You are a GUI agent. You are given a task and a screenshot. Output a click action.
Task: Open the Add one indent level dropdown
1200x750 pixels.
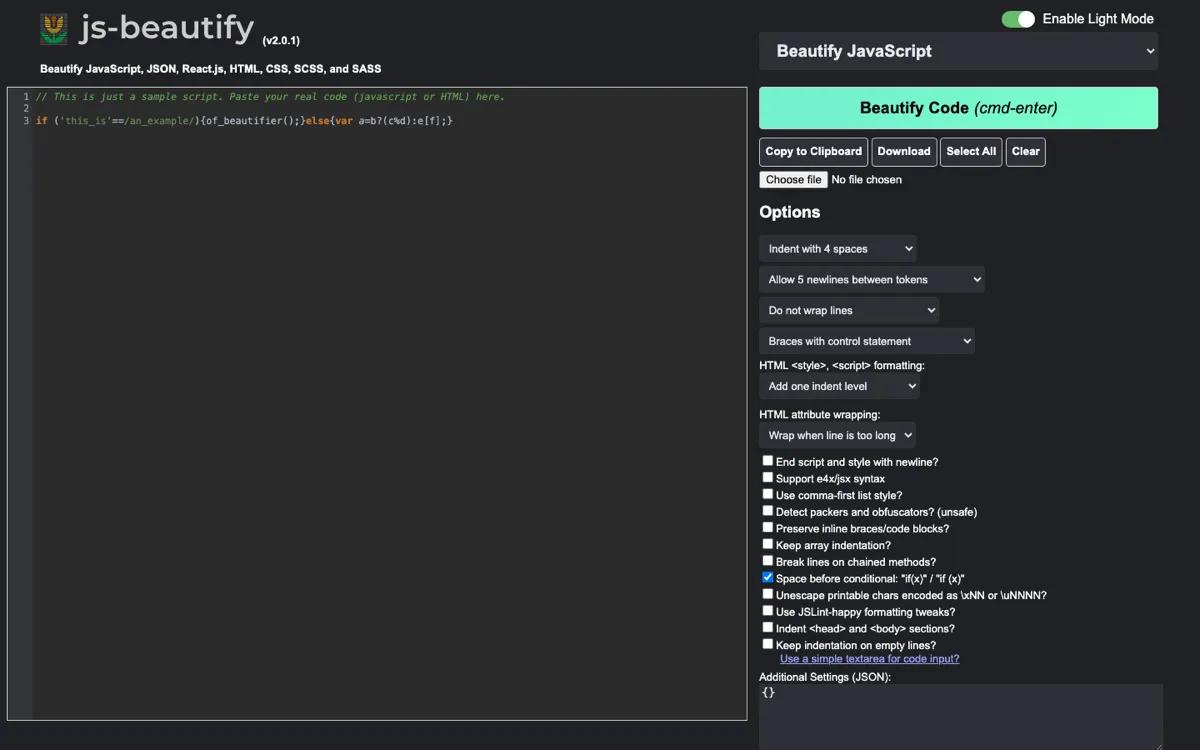coord(839,386)
